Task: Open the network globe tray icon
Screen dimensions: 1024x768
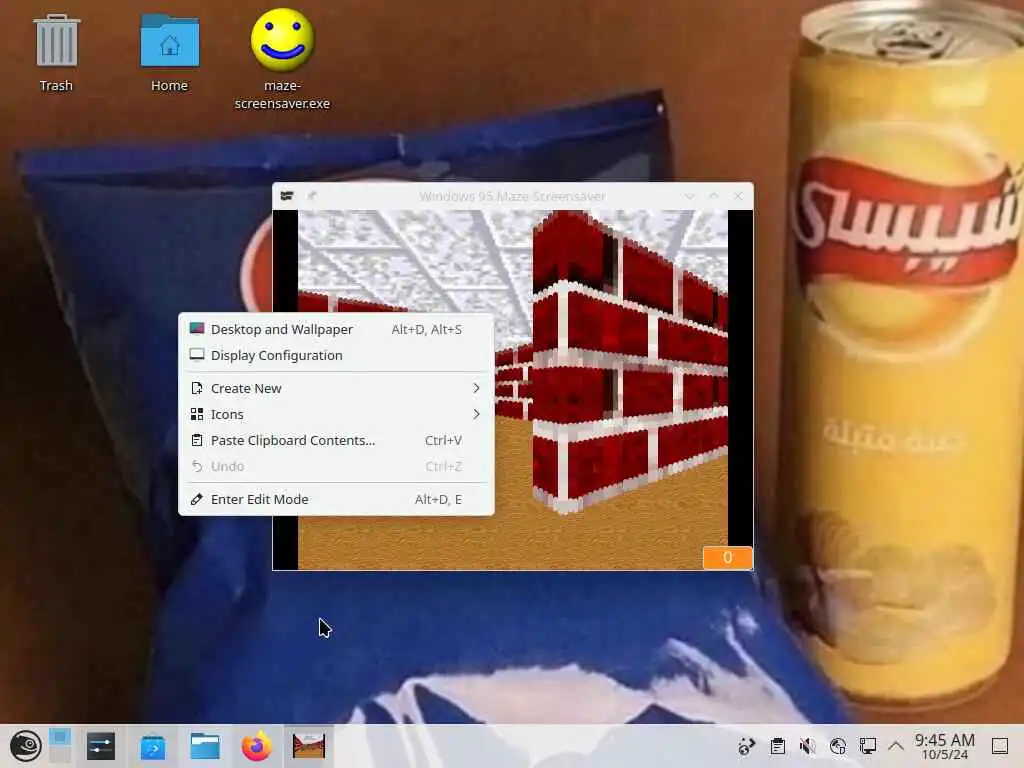Action: point(837,746)
